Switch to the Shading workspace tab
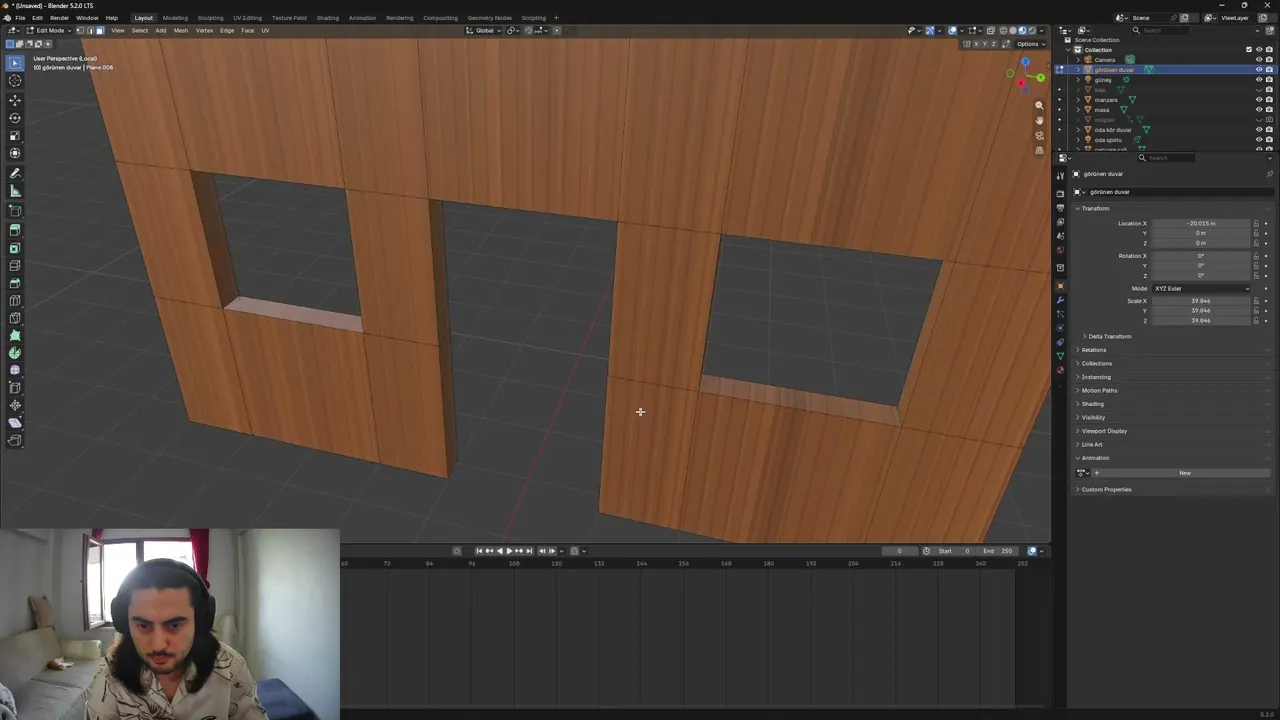This screenshot has width=1280, height=720. (327, 18)
